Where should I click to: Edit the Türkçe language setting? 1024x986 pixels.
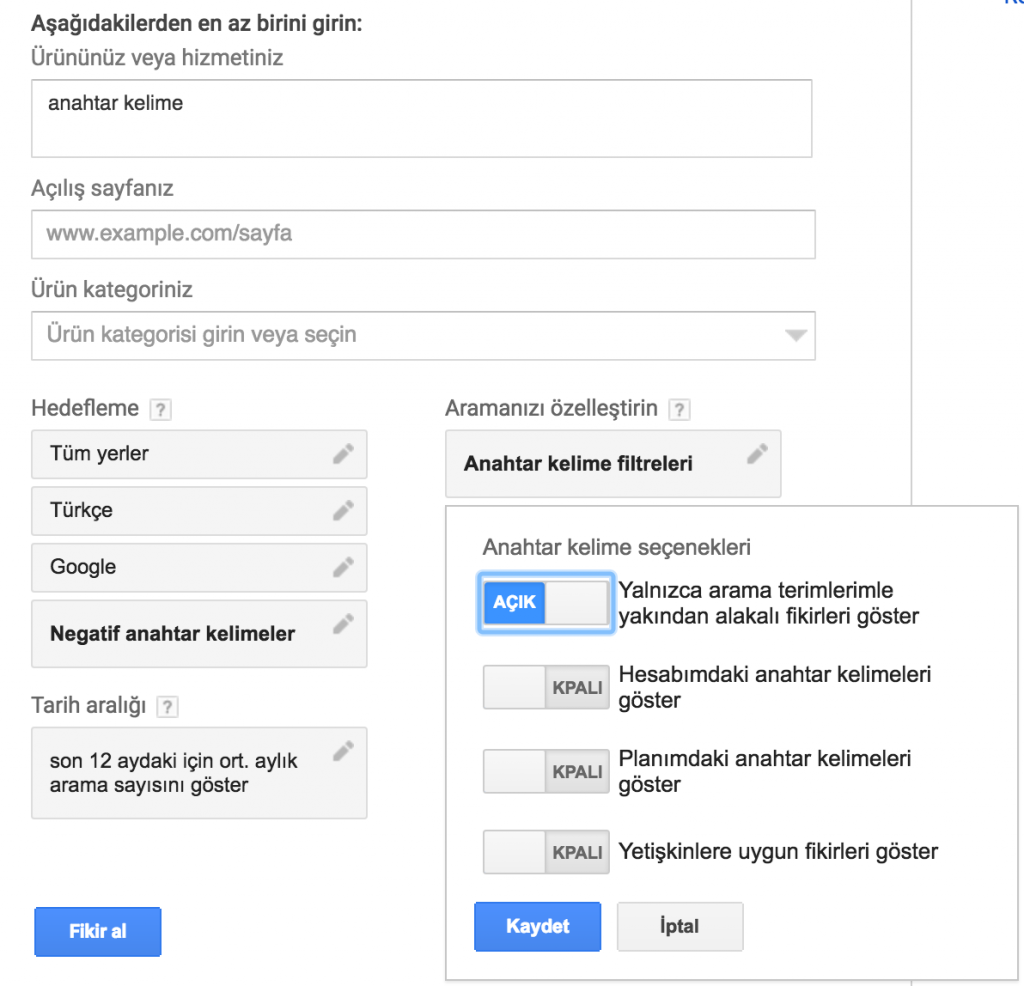pos(345,510)
